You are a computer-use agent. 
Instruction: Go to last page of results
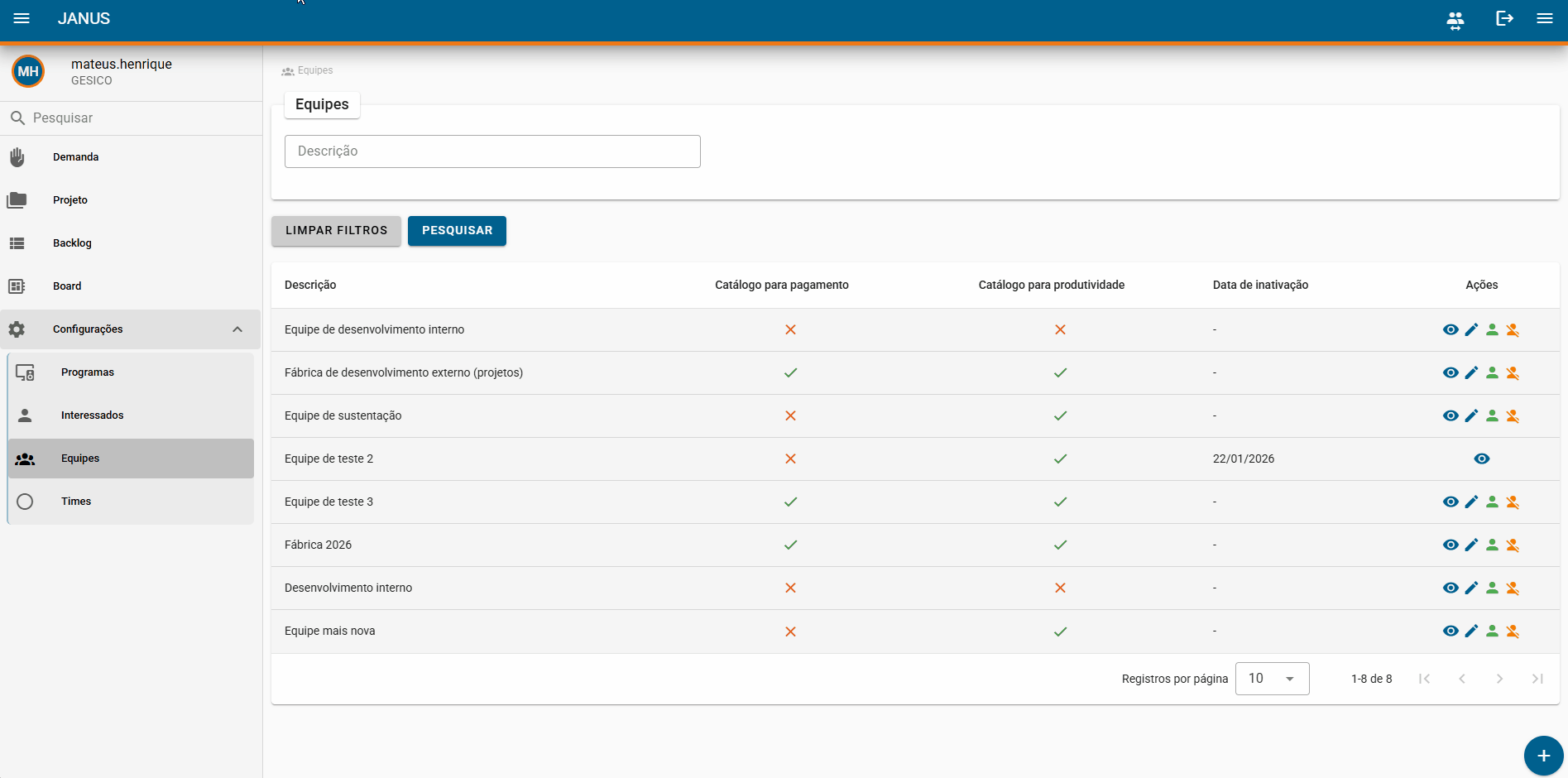(x=1537, y=679)
